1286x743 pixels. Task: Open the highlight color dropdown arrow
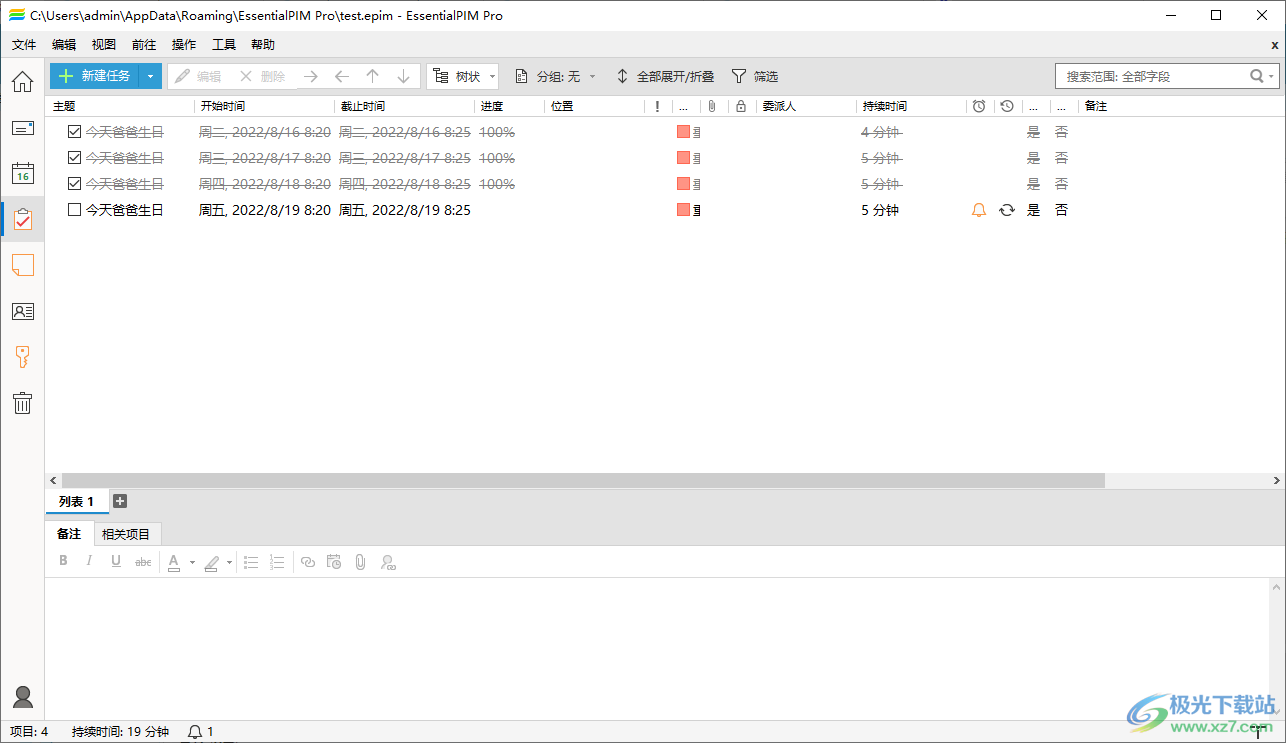pyautogui.click(x=229, y=563)
